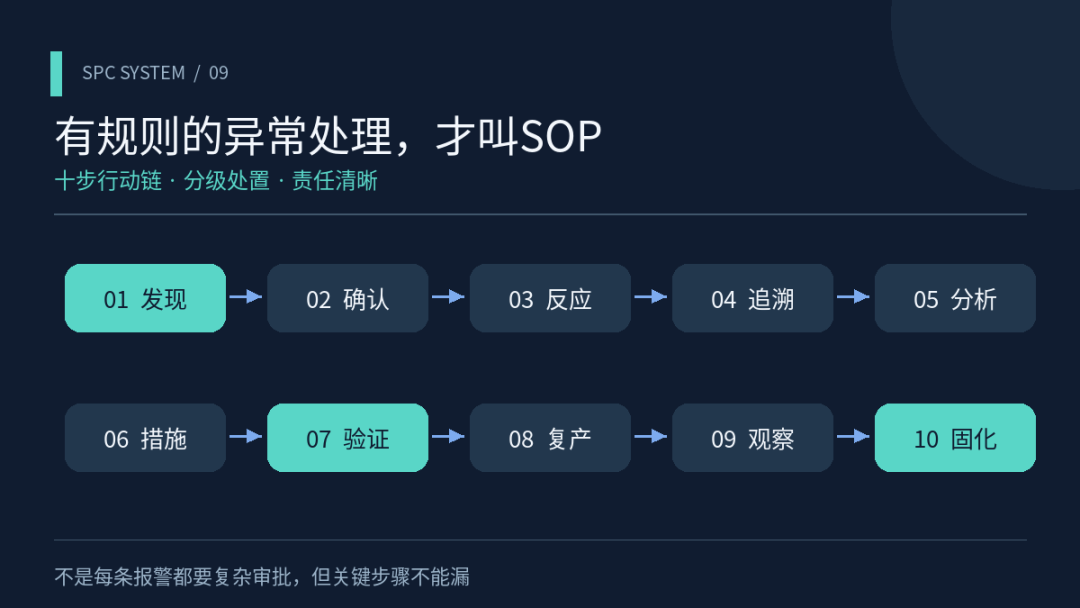The width and height of the screenshot is (1080, 608).
Task: Click the teal accent bar beside SPC SYSTEM
Action: coord(56,74)
